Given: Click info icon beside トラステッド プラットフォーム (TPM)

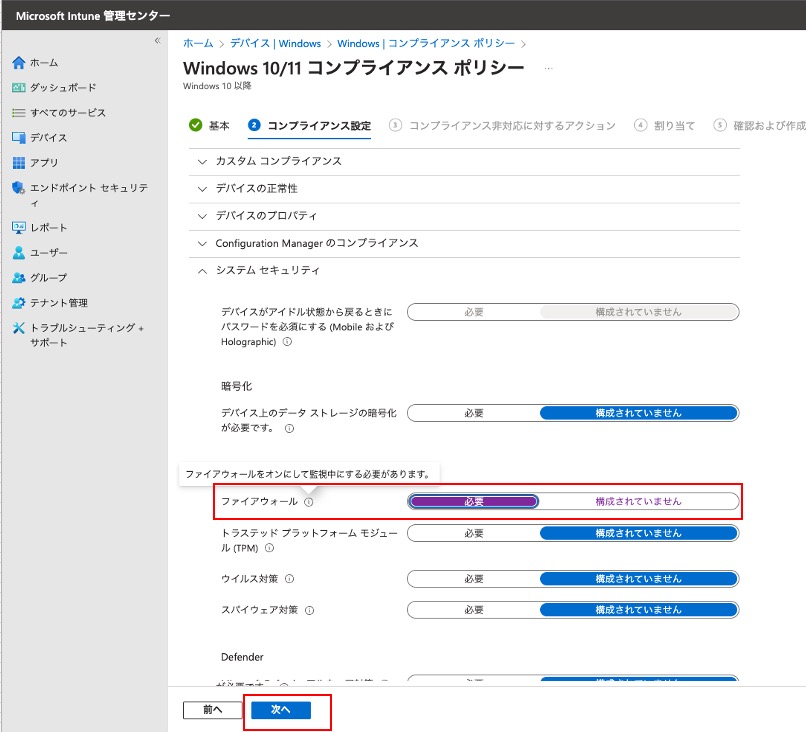Looking at the screenshot, I should point(269,548).
